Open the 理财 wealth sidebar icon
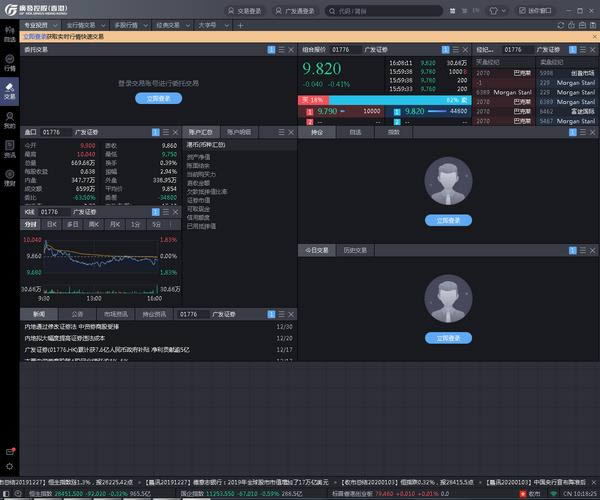Screen dimensions: 600x500 click(x=10, y=178)
